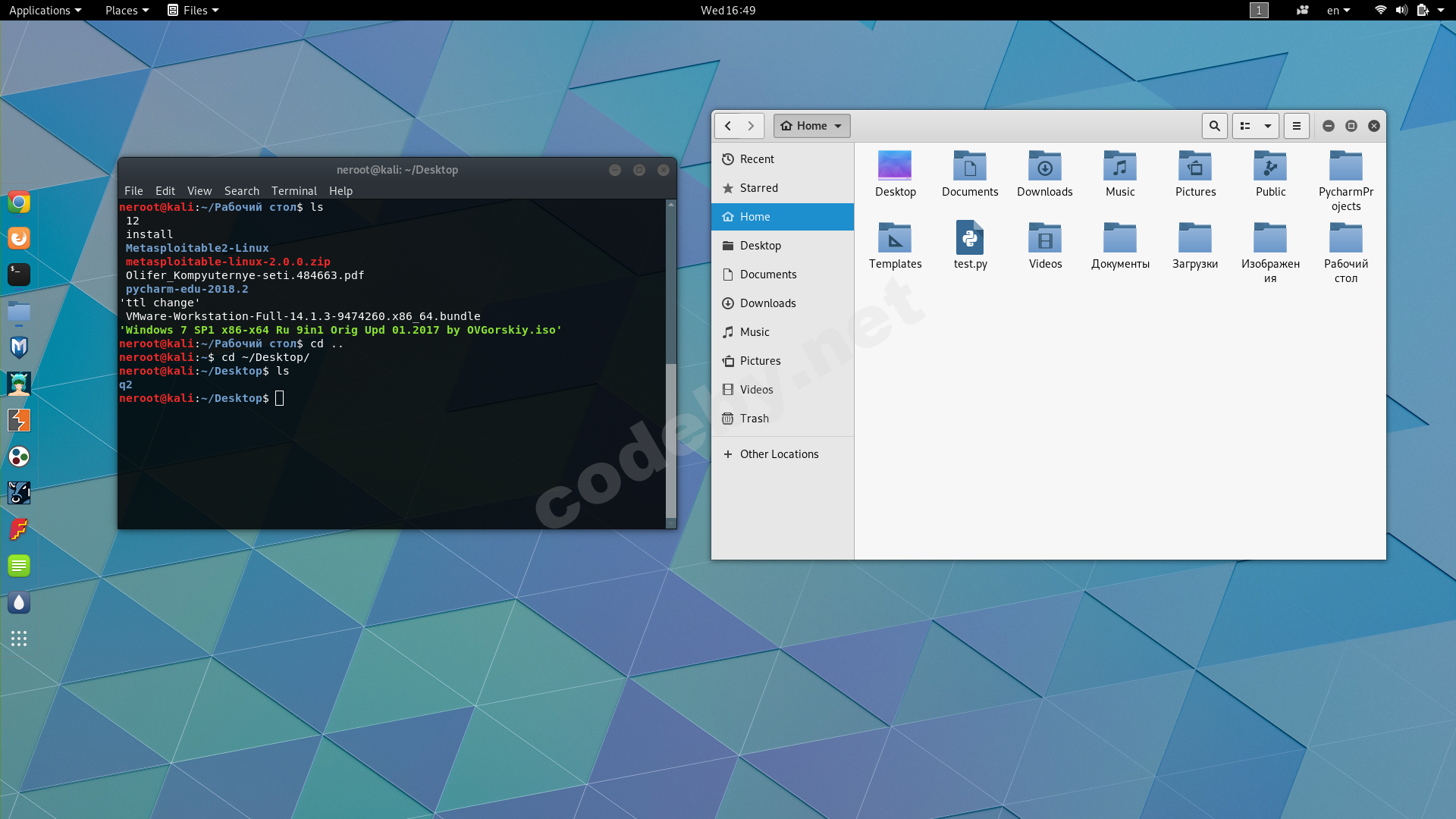
Task: Show all applications grid icon
Action: pos(19,639)
